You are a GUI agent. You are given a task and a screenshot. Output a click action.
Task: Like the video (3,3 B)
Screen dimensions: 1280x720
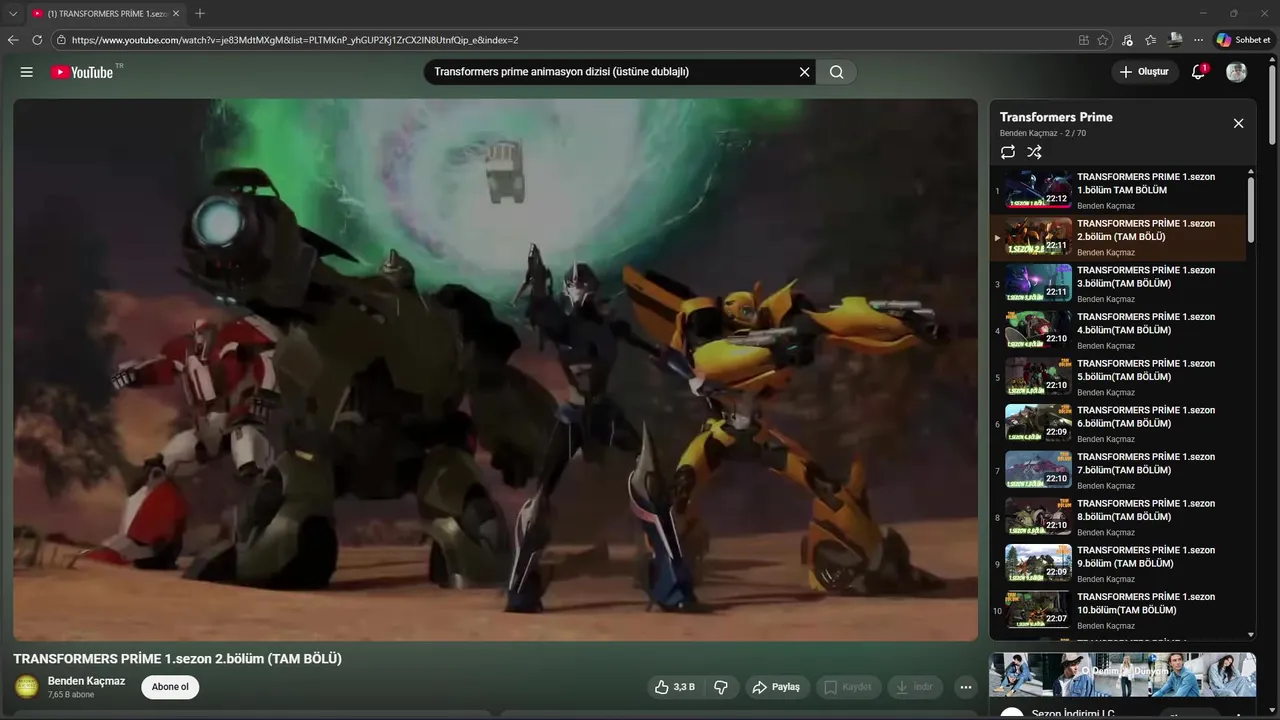pos(675,687)
